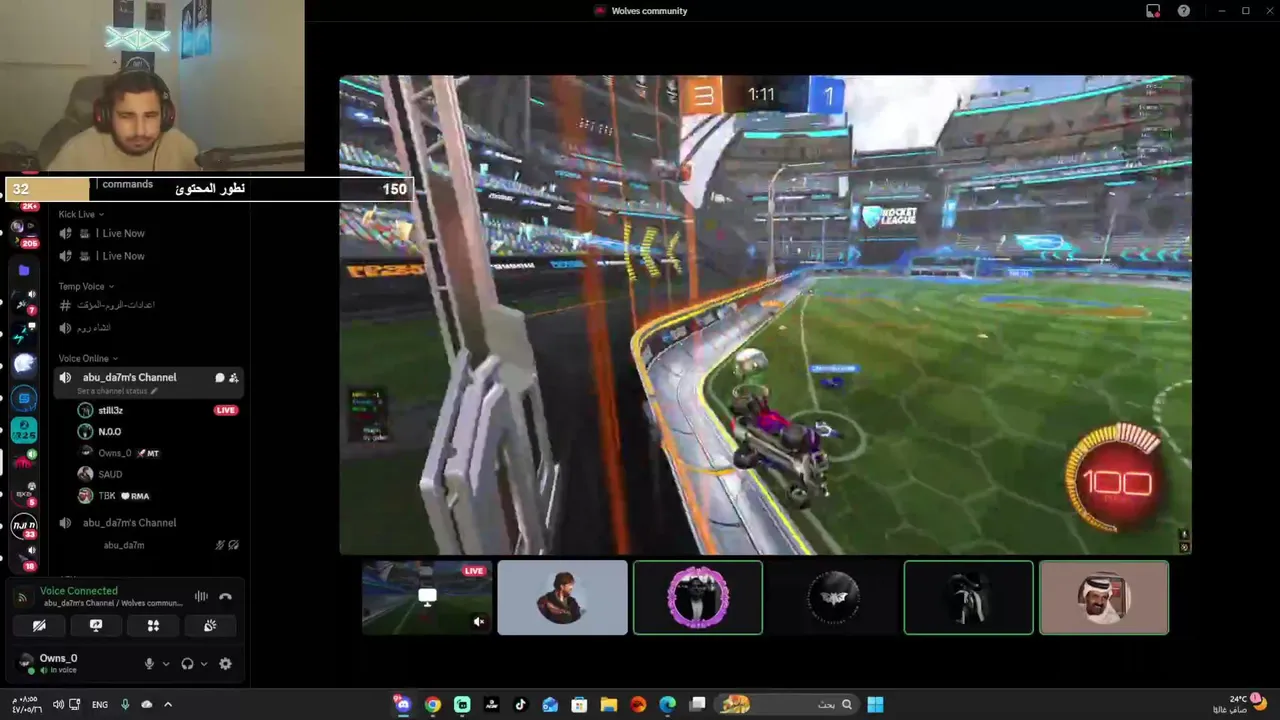Open Discord Help question mark

(x=1184, y=11)
